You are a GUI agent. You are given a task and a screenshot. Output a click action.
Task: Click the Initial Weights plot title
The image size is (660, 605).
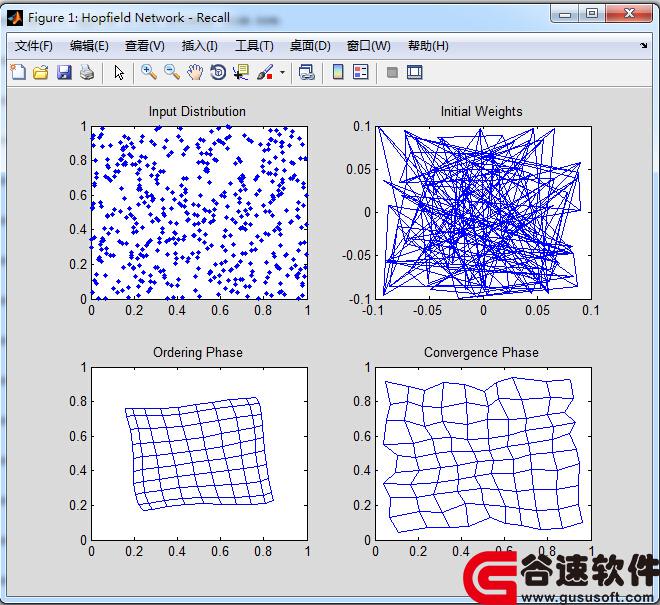(482, 112)
